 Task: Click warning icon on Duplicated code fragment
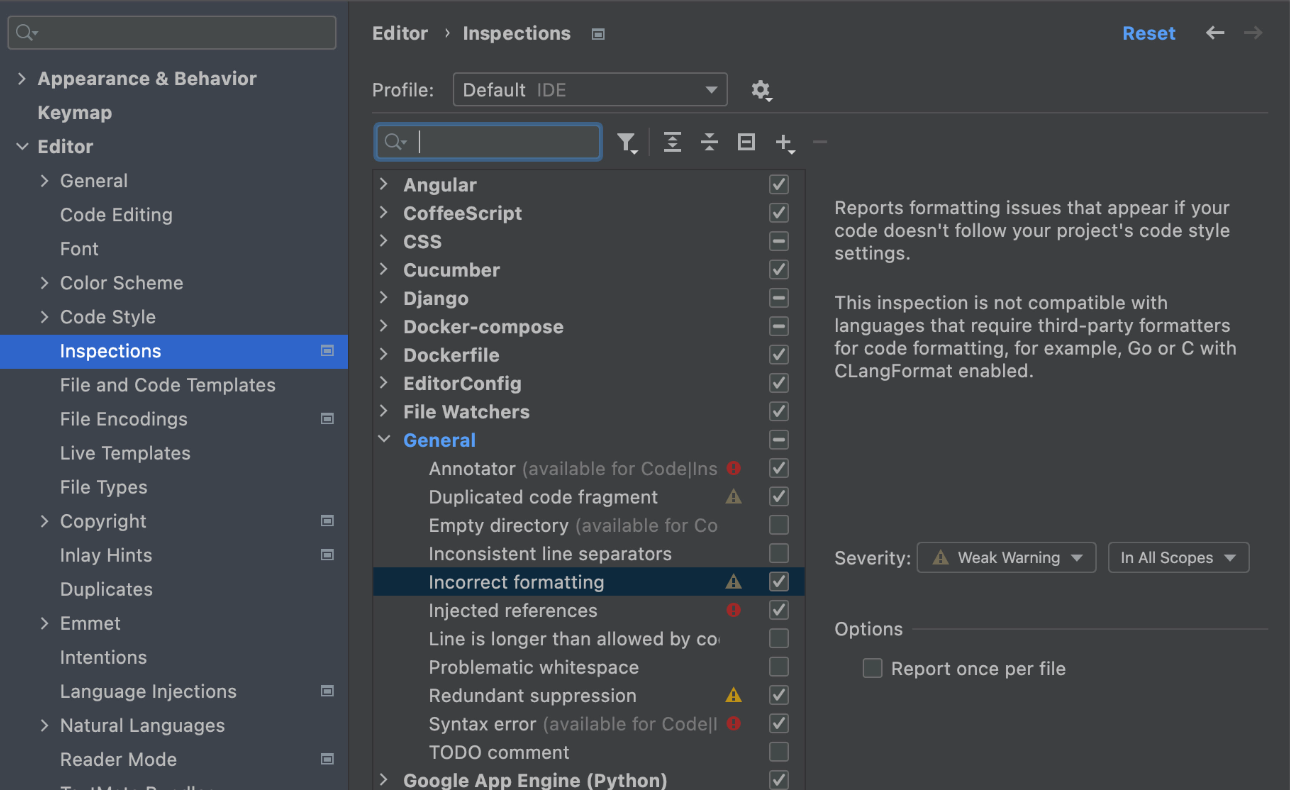click(x=733, y=497)
